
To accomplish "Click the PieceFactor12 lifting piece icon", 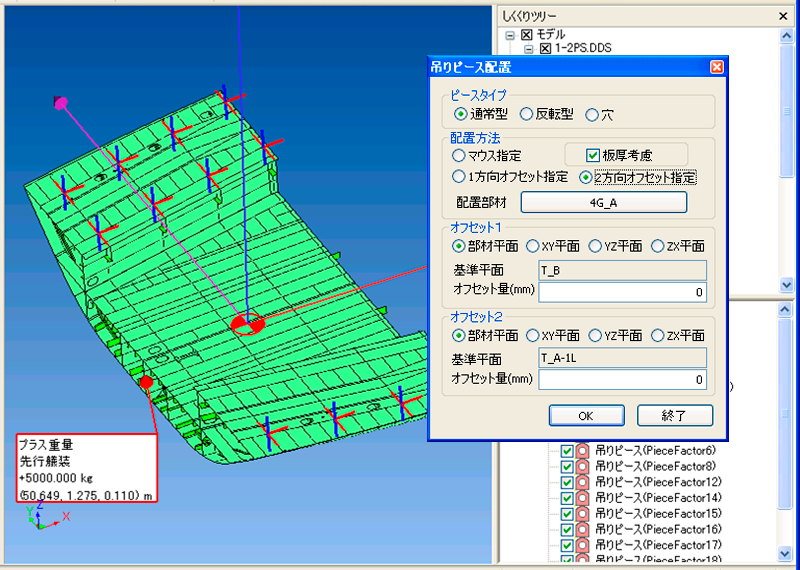I will tap(582, 482).
